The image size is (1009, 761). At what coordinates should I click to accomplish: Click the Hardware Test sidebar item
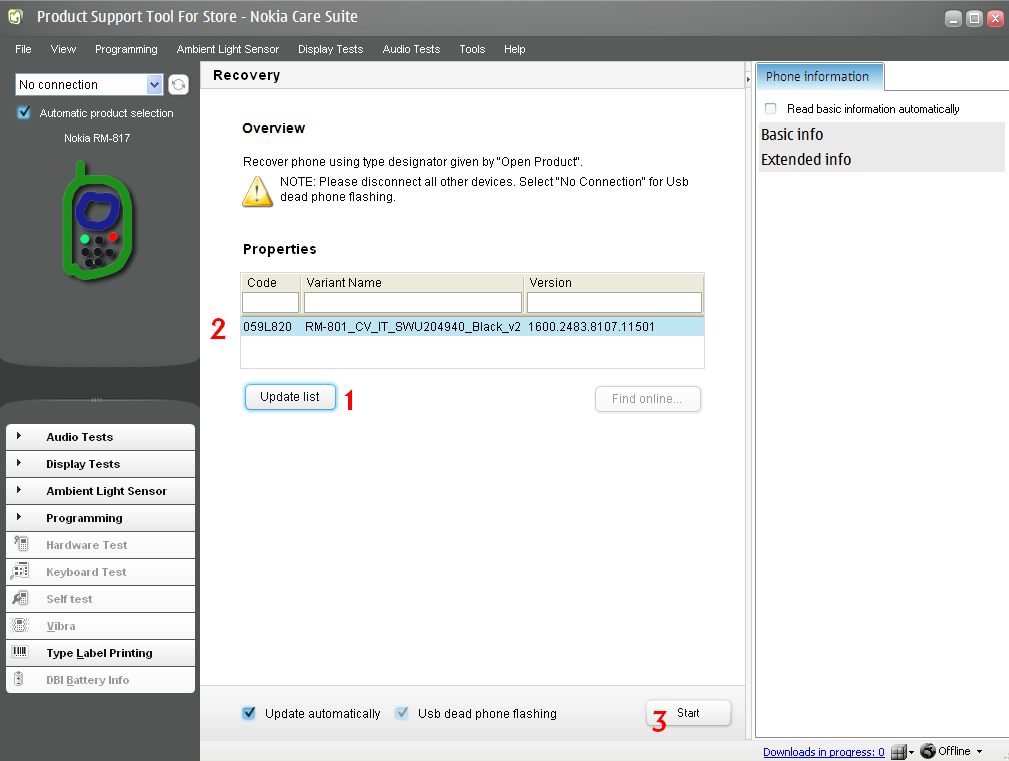coord(100,545)
